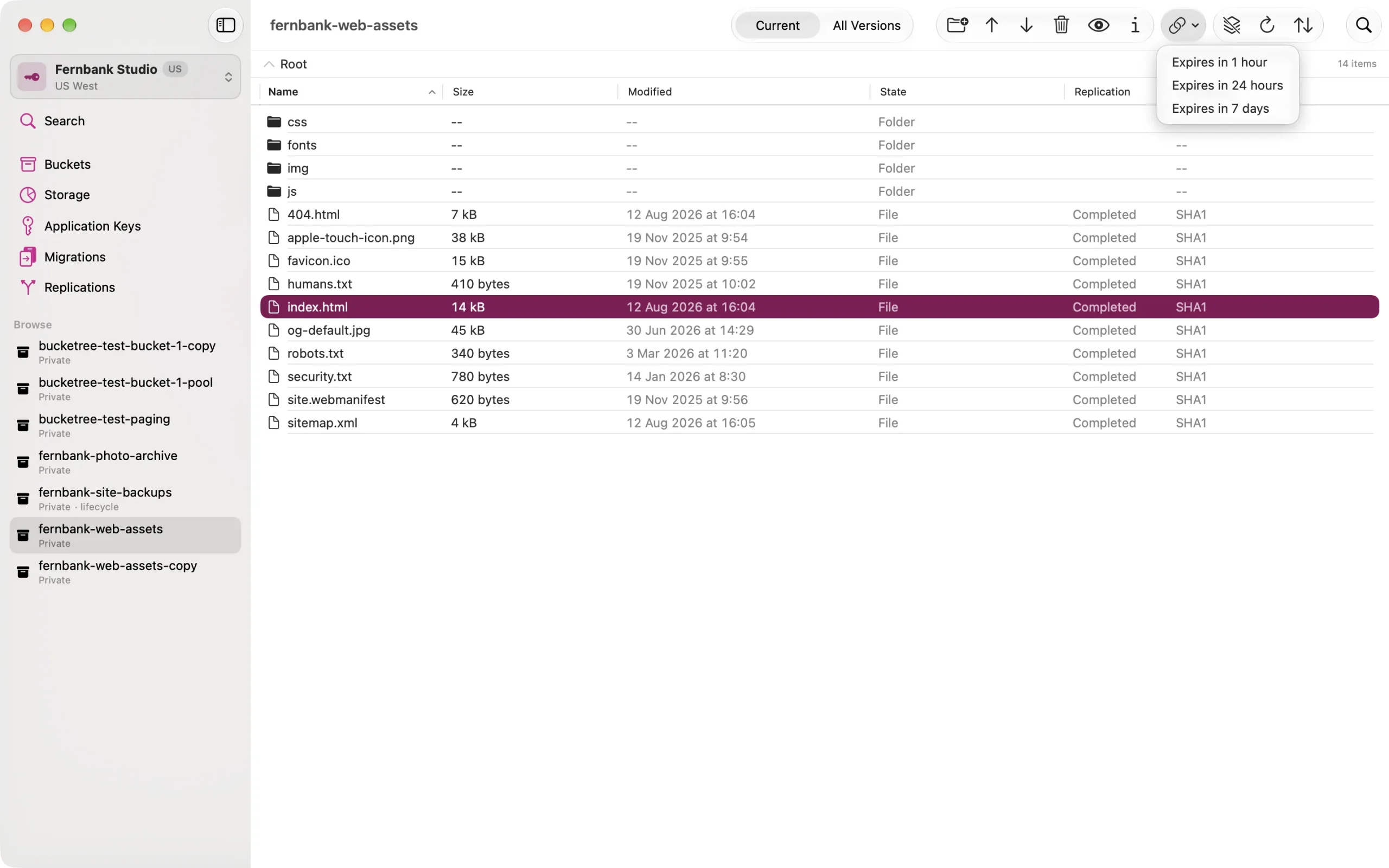The height and width of the screenshot is (868, 1389).
Task: Click the trash delete icon
Action: tap(1061, 25)
